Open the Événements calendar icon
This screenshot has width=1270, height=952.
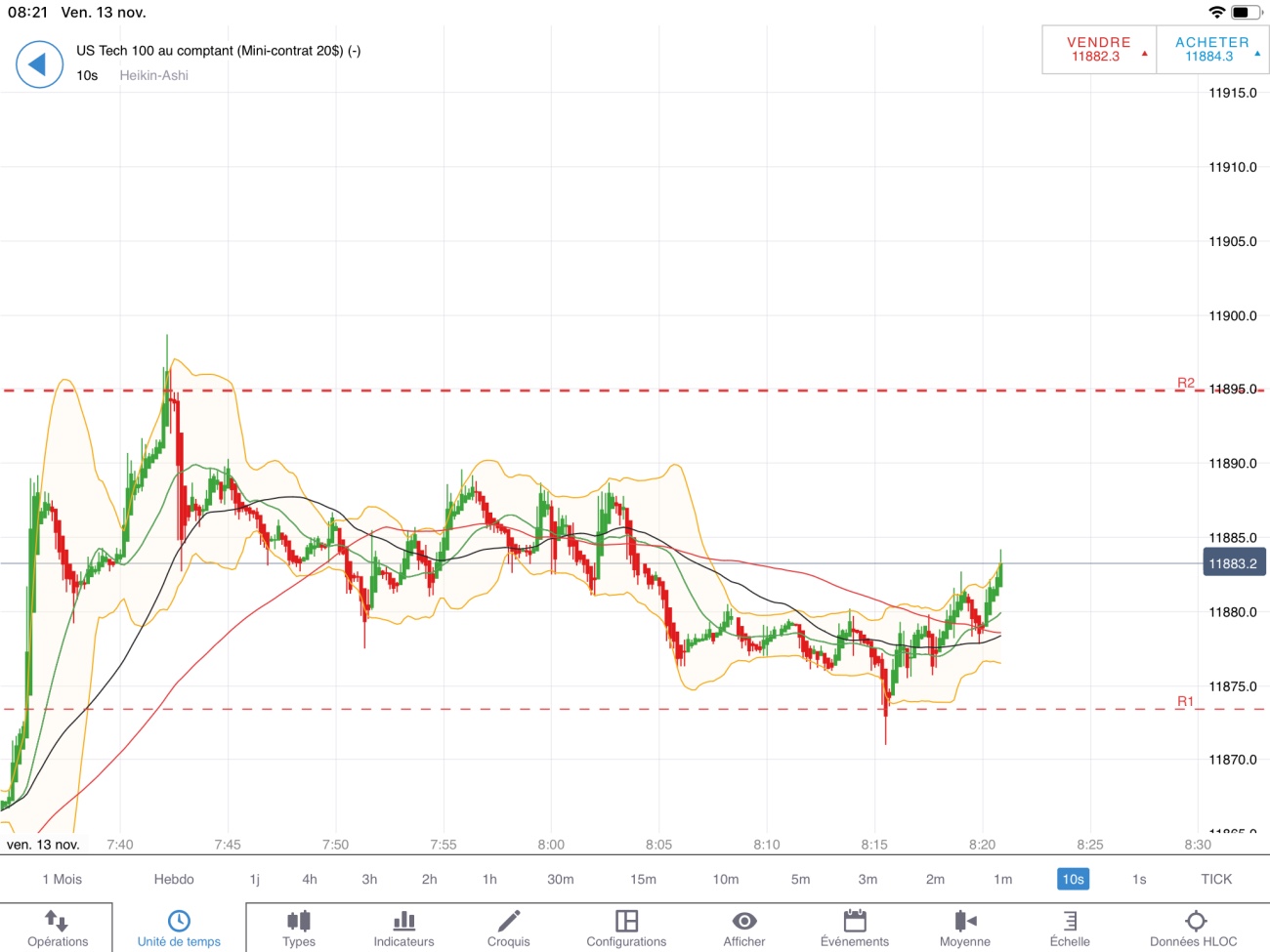click(x=855, y=921)
